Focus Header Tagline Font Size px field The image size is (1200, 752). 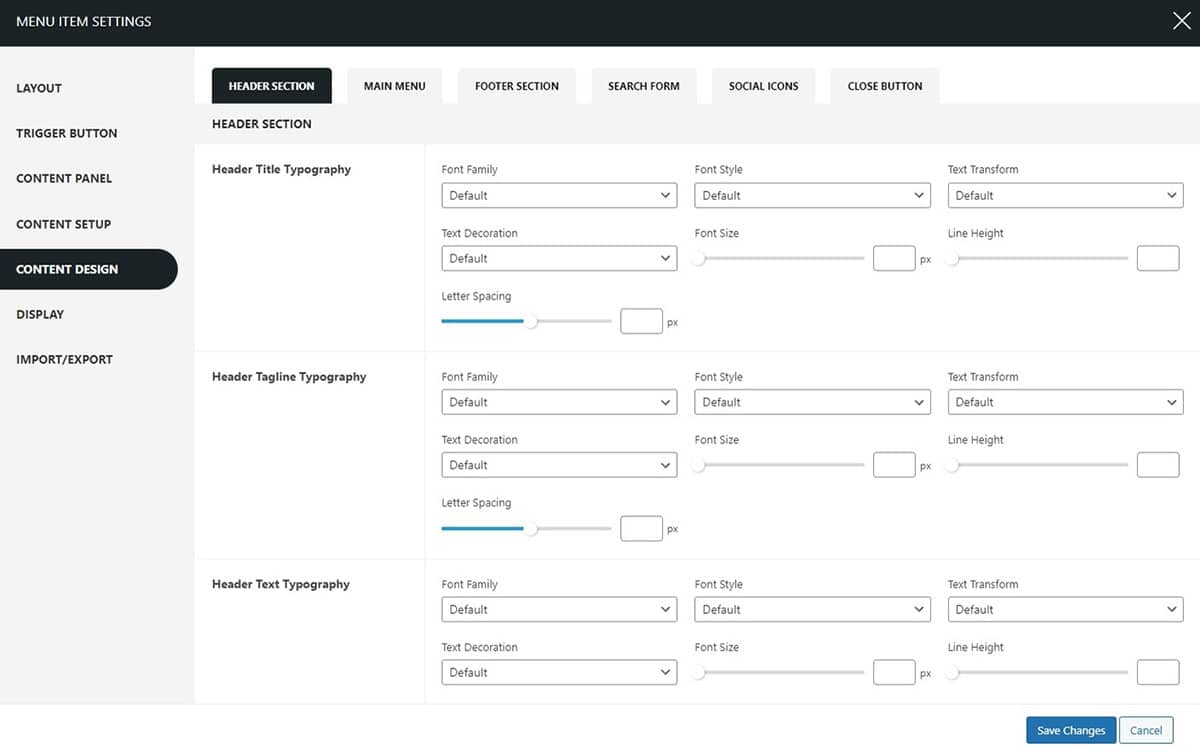click(894, 465)
